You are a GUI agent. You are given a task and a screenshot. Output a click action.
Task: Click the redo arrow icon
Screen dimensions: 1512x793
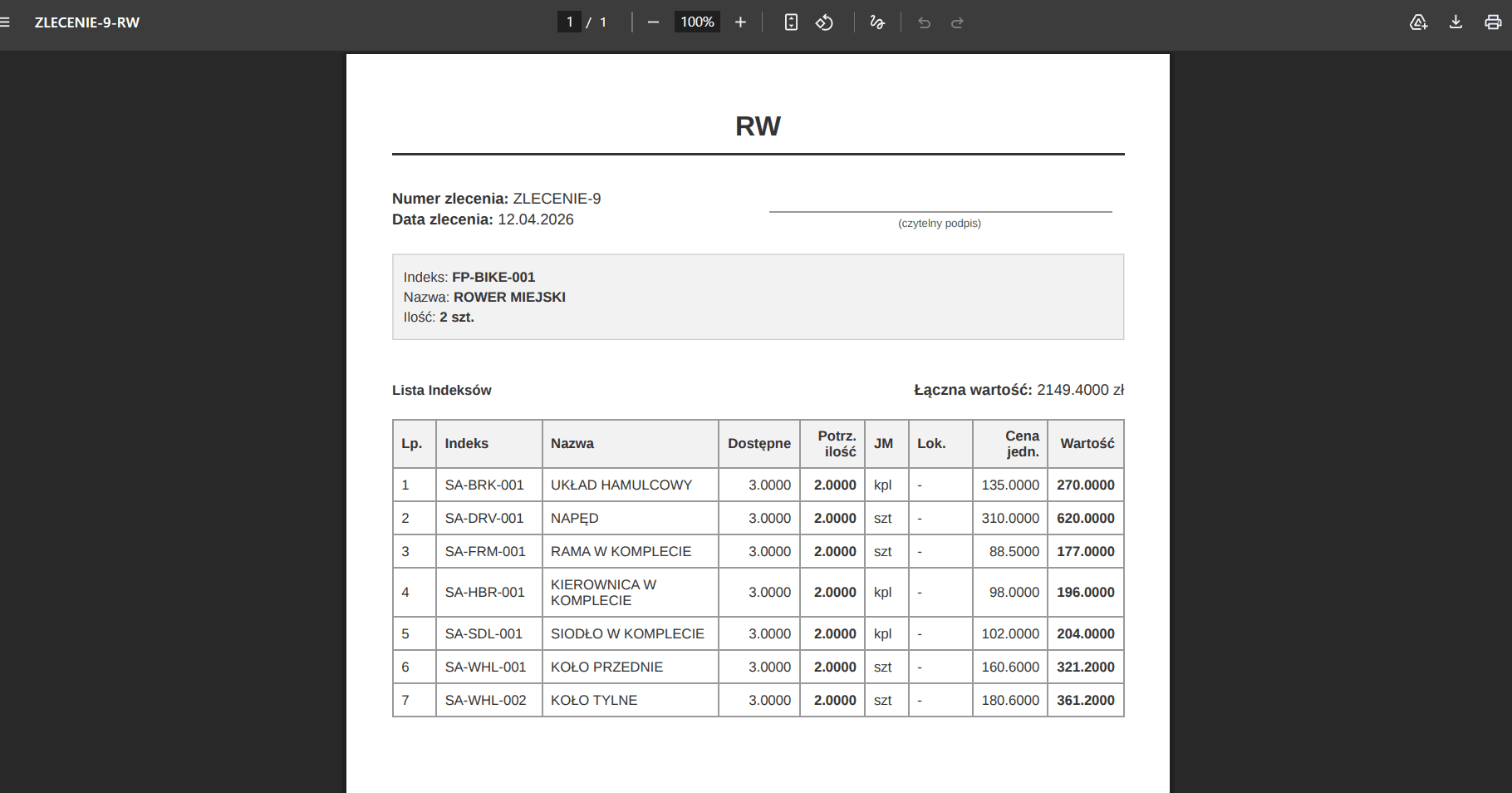957,22
